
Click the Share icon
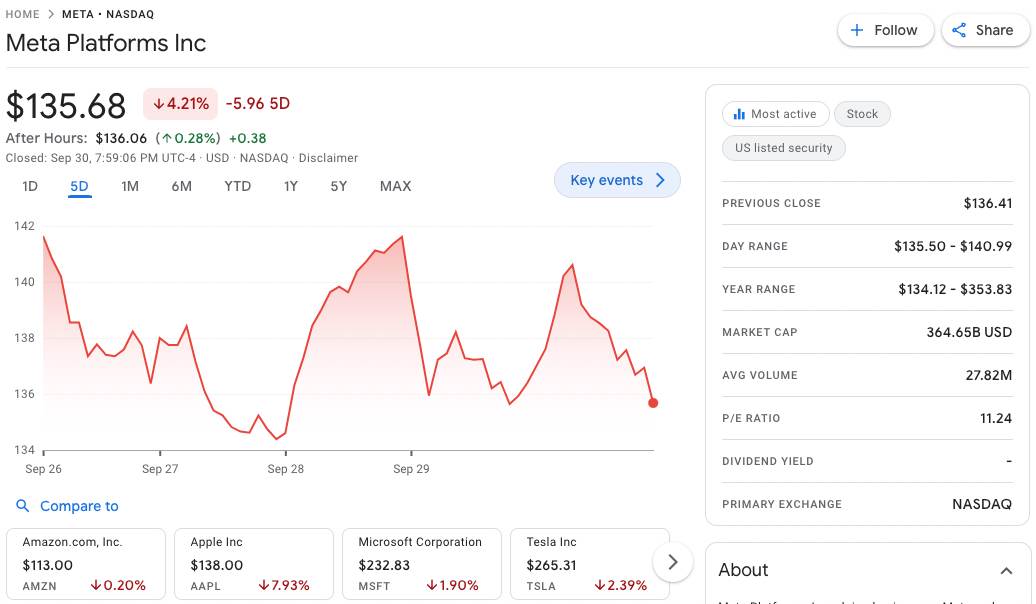click(x=958, y=30)
